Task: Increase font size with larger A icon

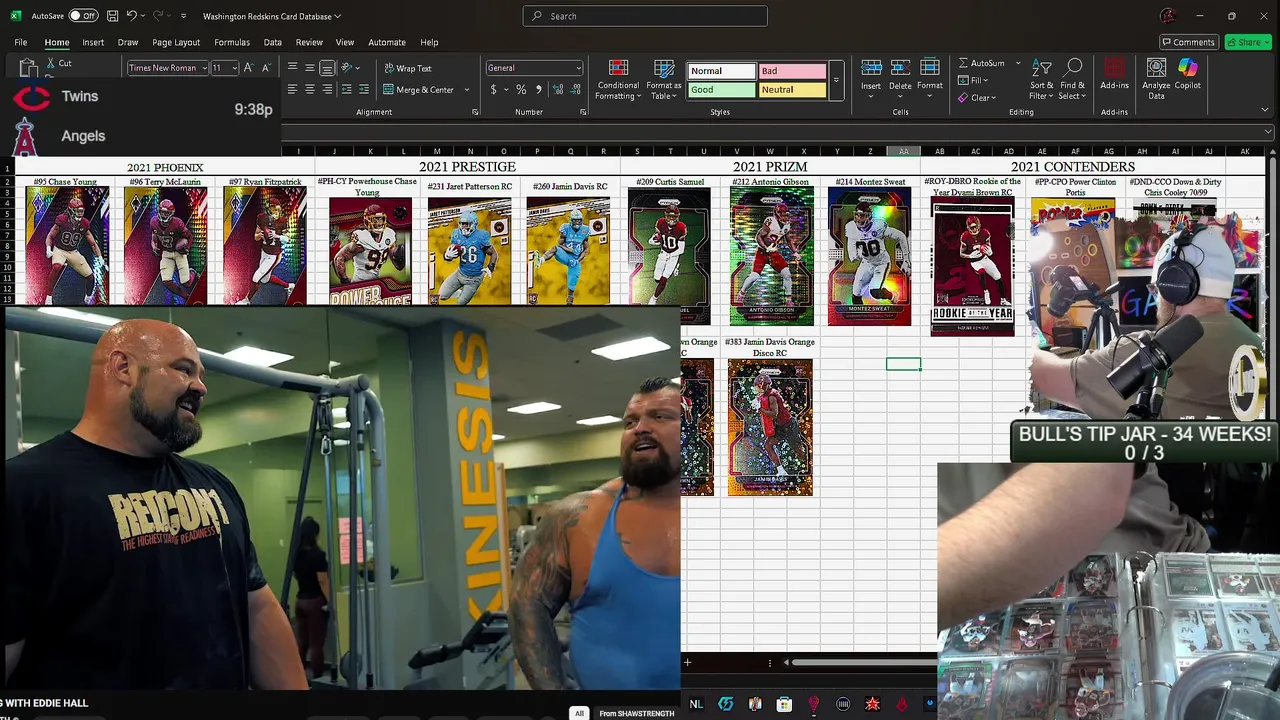Action: pyautogui.click(x=249, y=68)
